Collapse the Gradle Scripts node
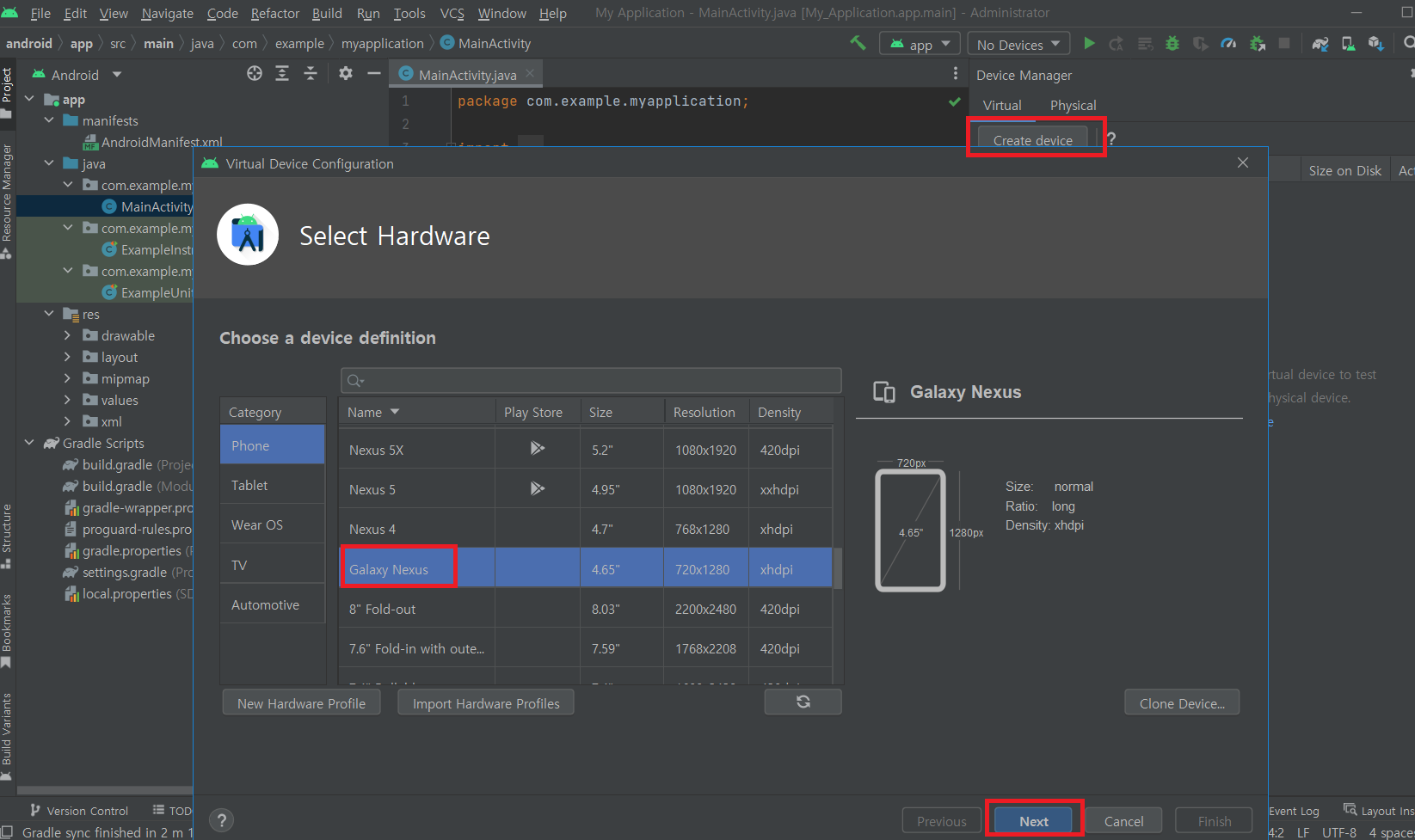Screen dimensions: 1415x840 pos(30,443)
